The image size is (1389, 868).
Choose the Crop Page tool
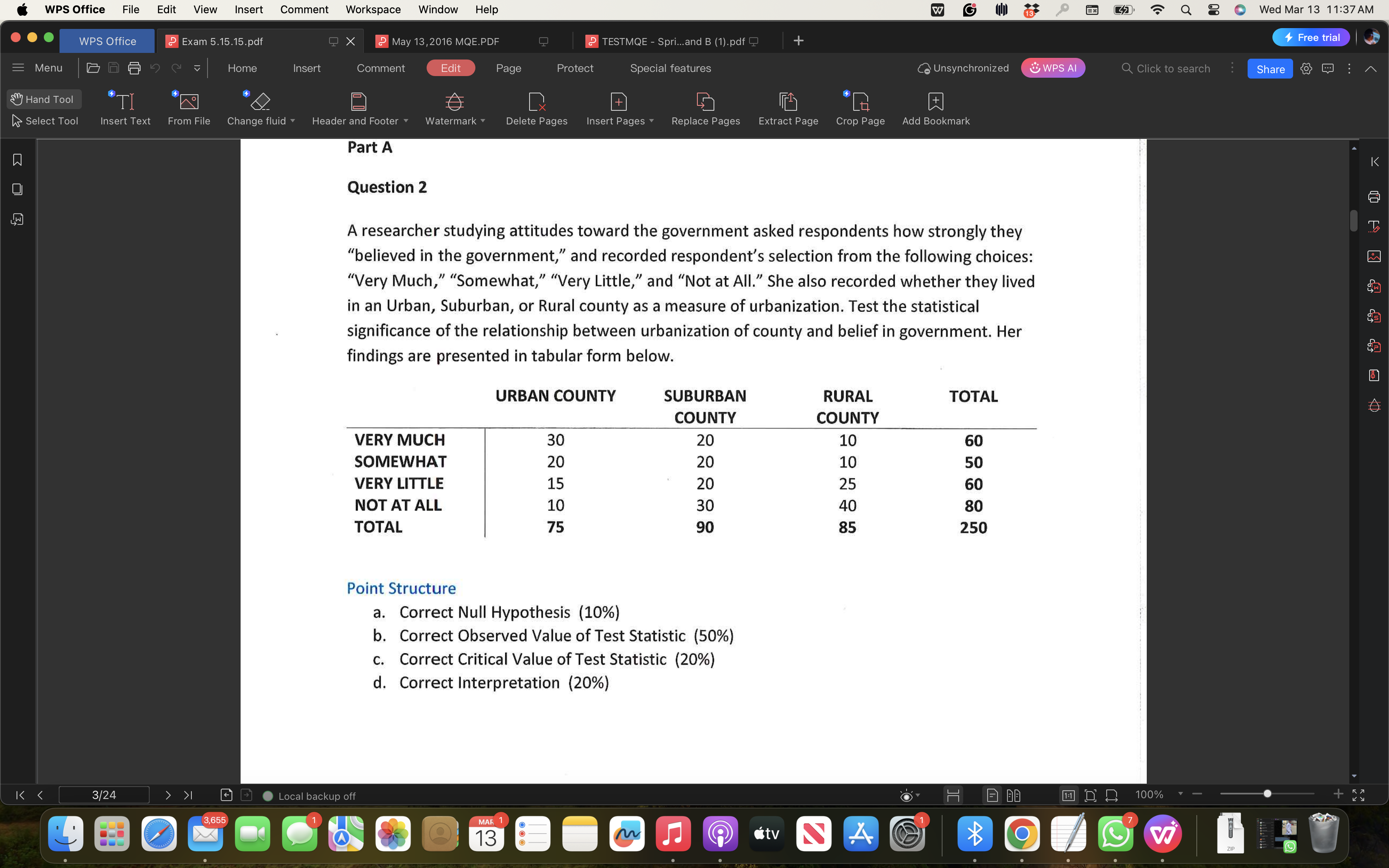click(x=860, y=102)
